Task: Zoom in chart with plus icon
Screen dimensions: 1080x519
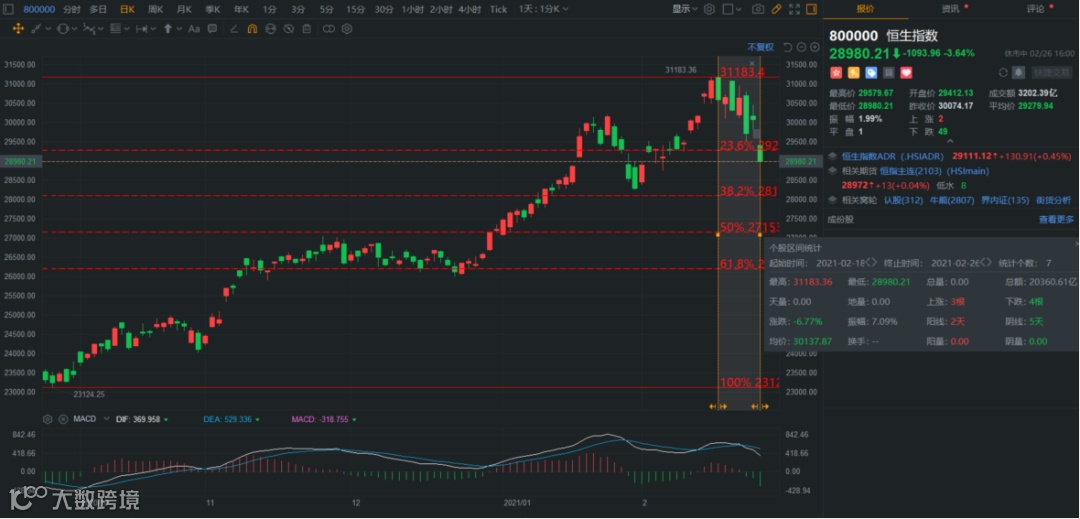Action: pyautogui.click(x=815, y=47)
